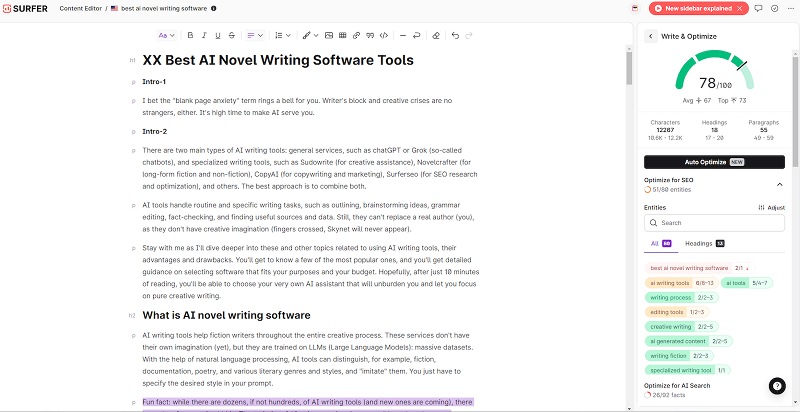Click the 'ai writing tools' entity tag

[x=682, y=283]
